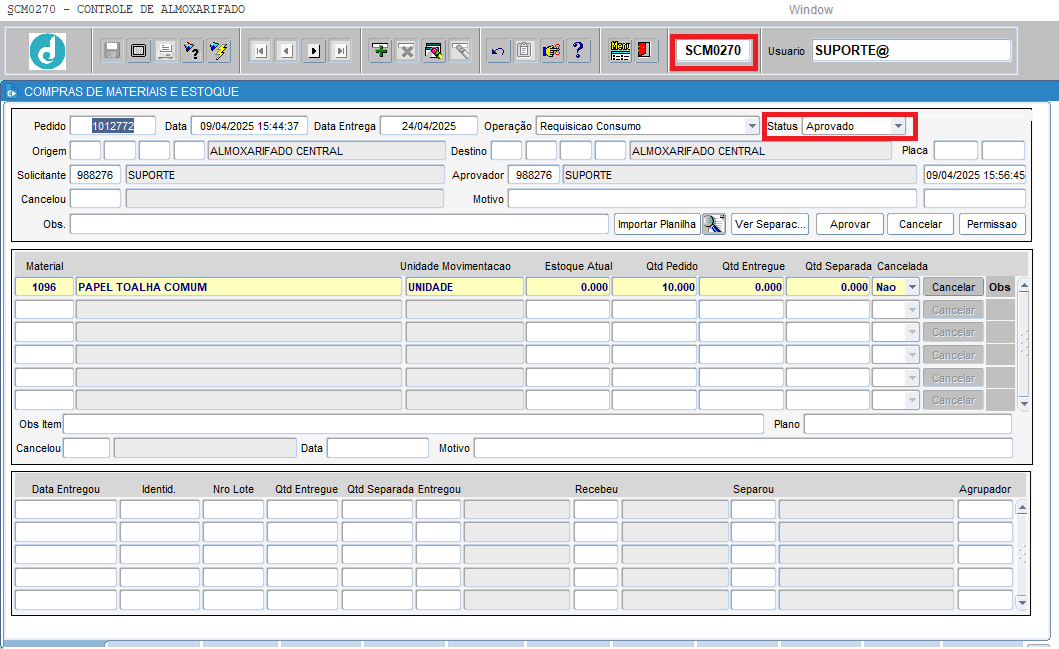
Task: Go to the next record arrow
Action: point(314,51)
